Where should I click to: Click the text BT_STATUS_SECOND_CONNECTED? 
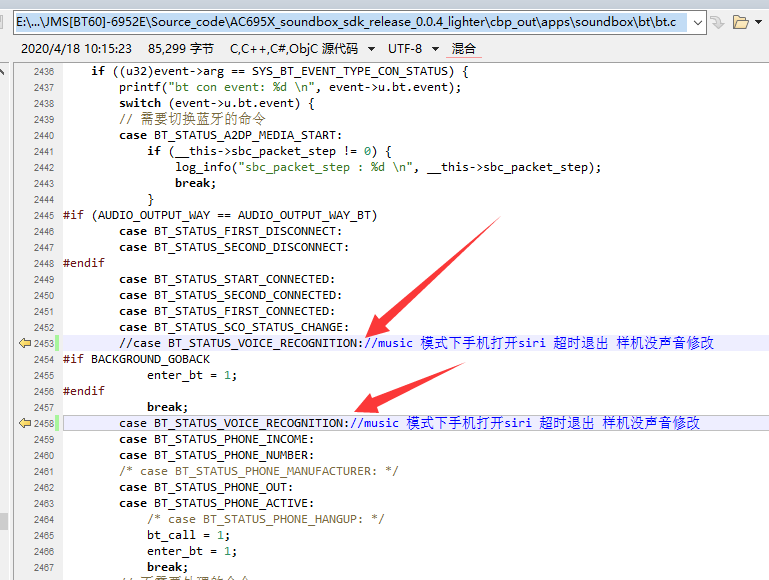tap(245, 295)
